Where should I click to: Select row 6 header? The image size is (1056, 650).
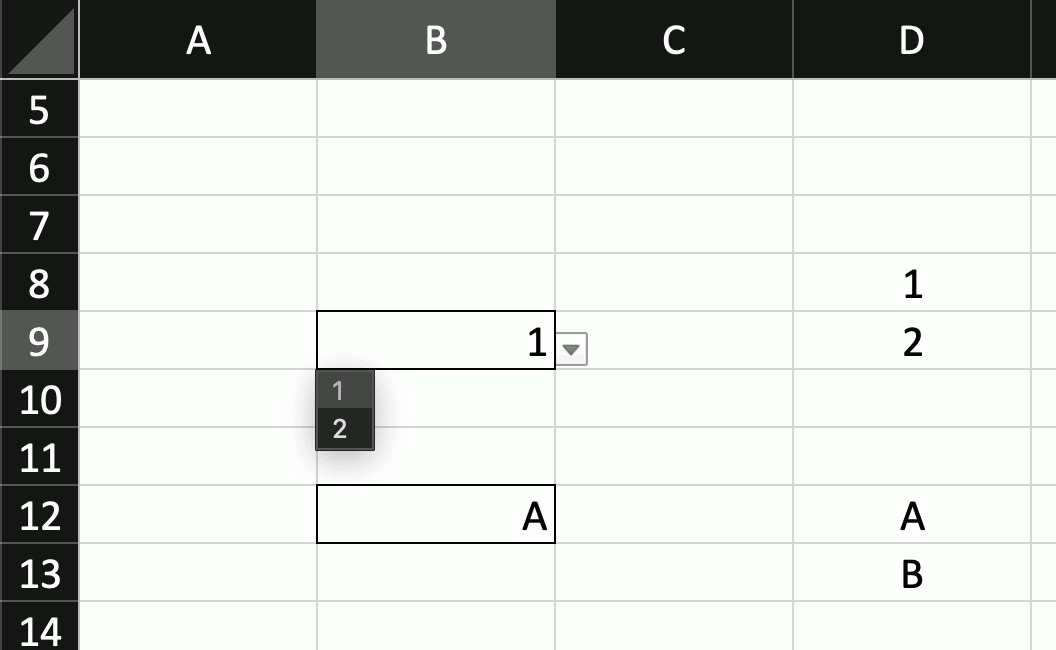pyautogui.click(x=39, y=167)
